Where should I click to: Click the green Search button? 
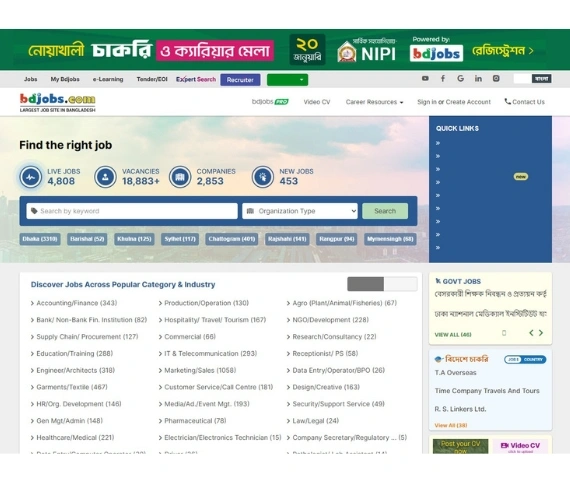point(385,211)
